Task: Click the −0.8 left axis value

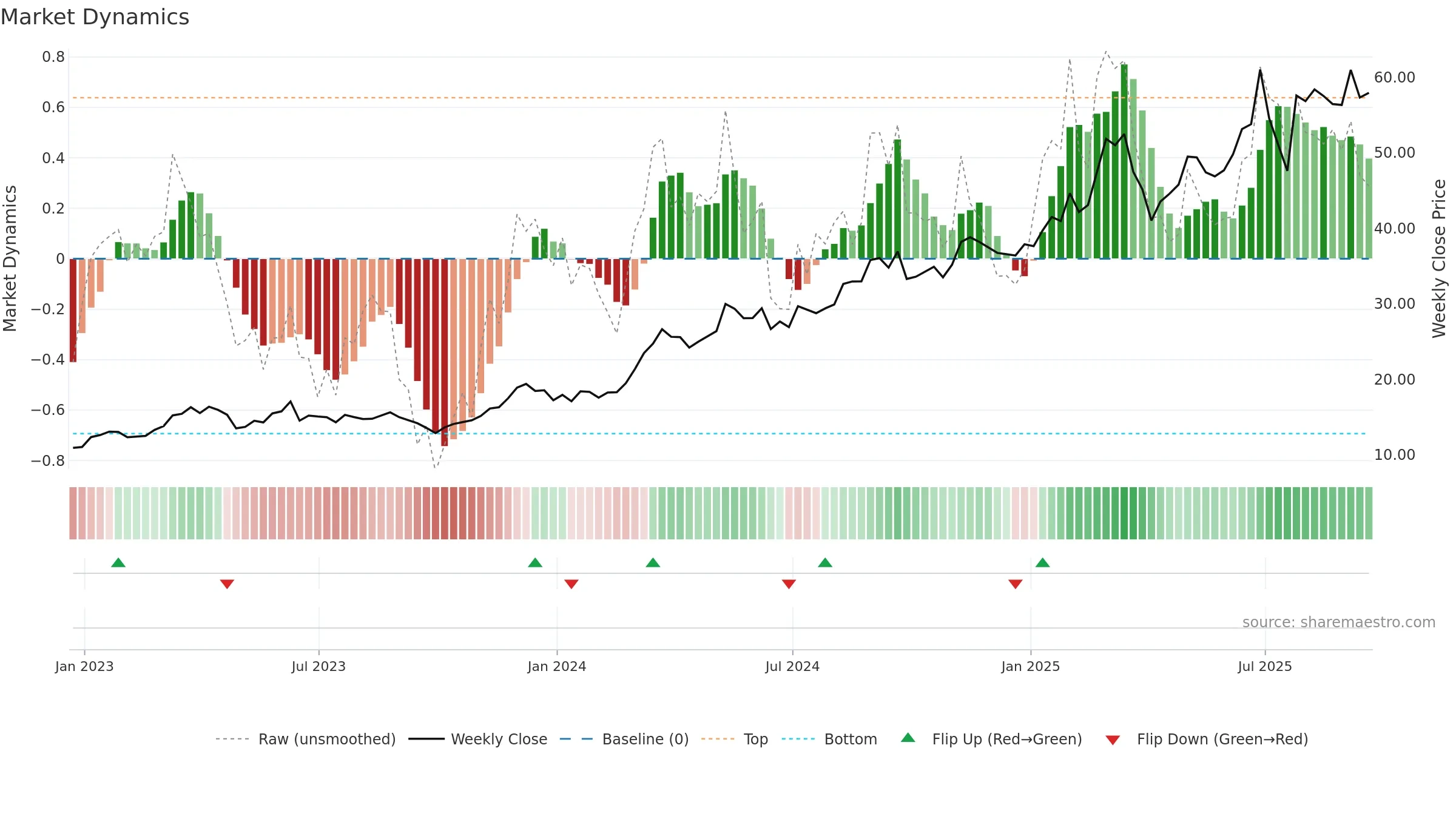Action: tap(48, 461)
